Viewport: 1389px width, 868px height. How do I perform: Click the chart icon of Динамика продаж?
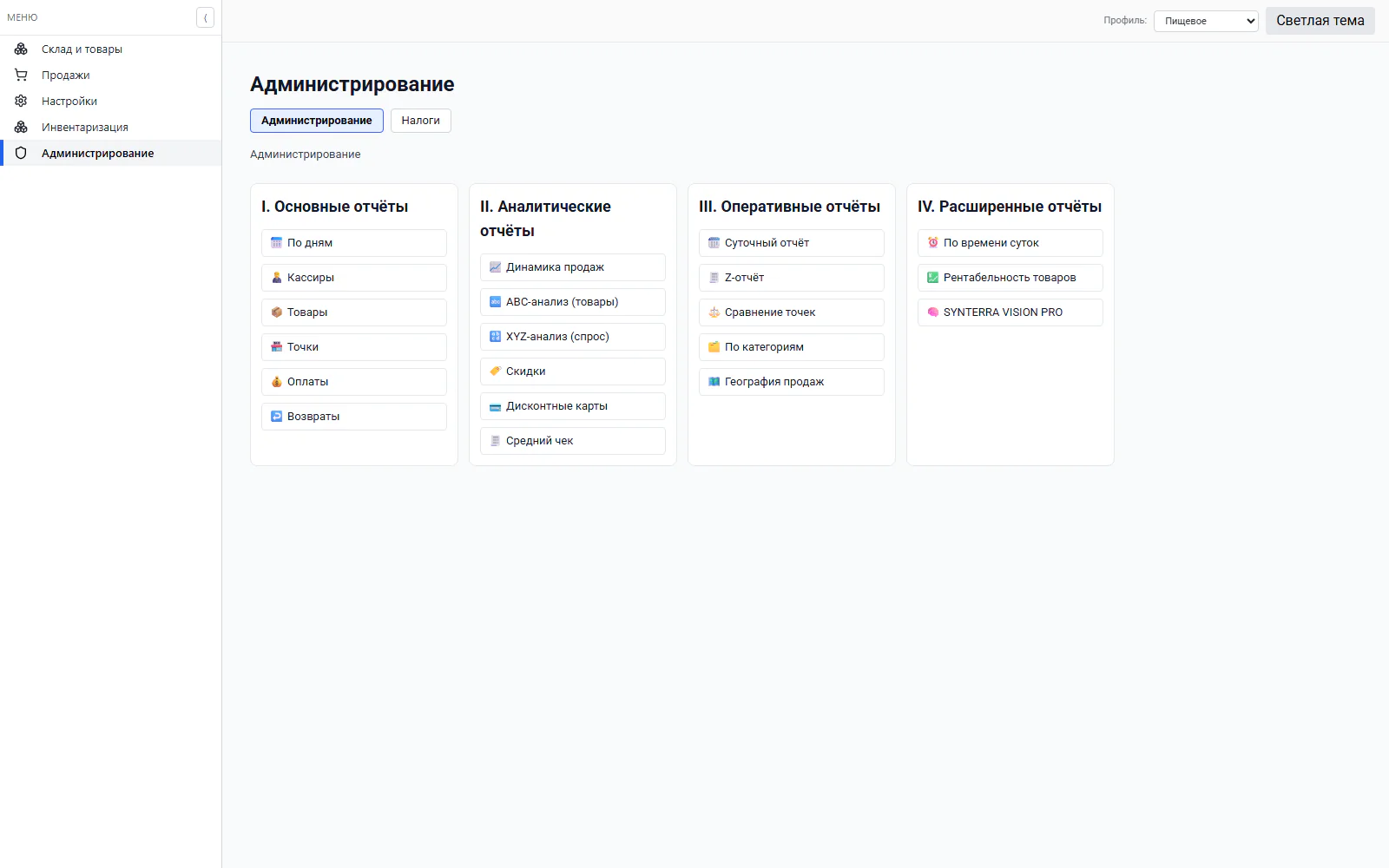pyautogui.click(x=496, y=267)
